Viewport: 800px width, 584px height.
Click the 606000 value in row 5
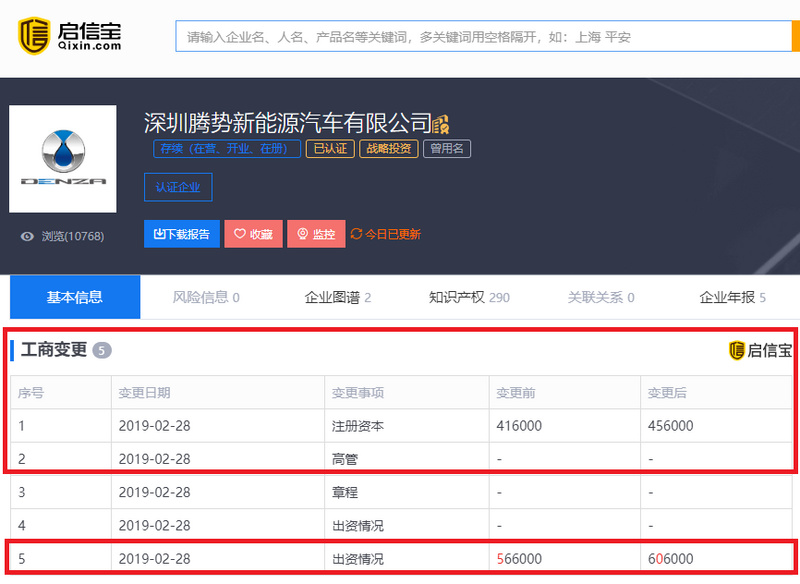click(x=670, y=559)
